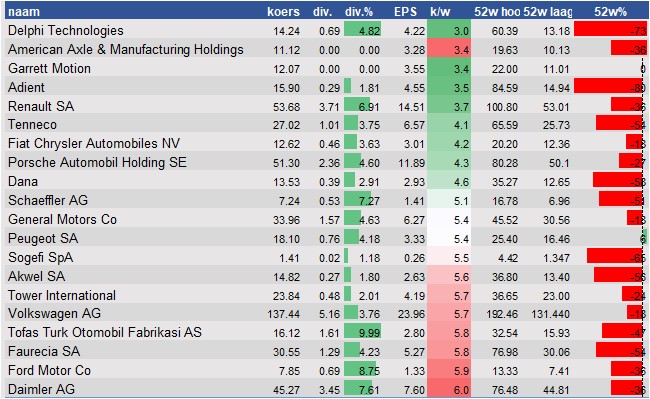This screenshot has width=650, height=399.
Task: Click the Volkswagen AG koers value 137.44
Action: [284, 314]
